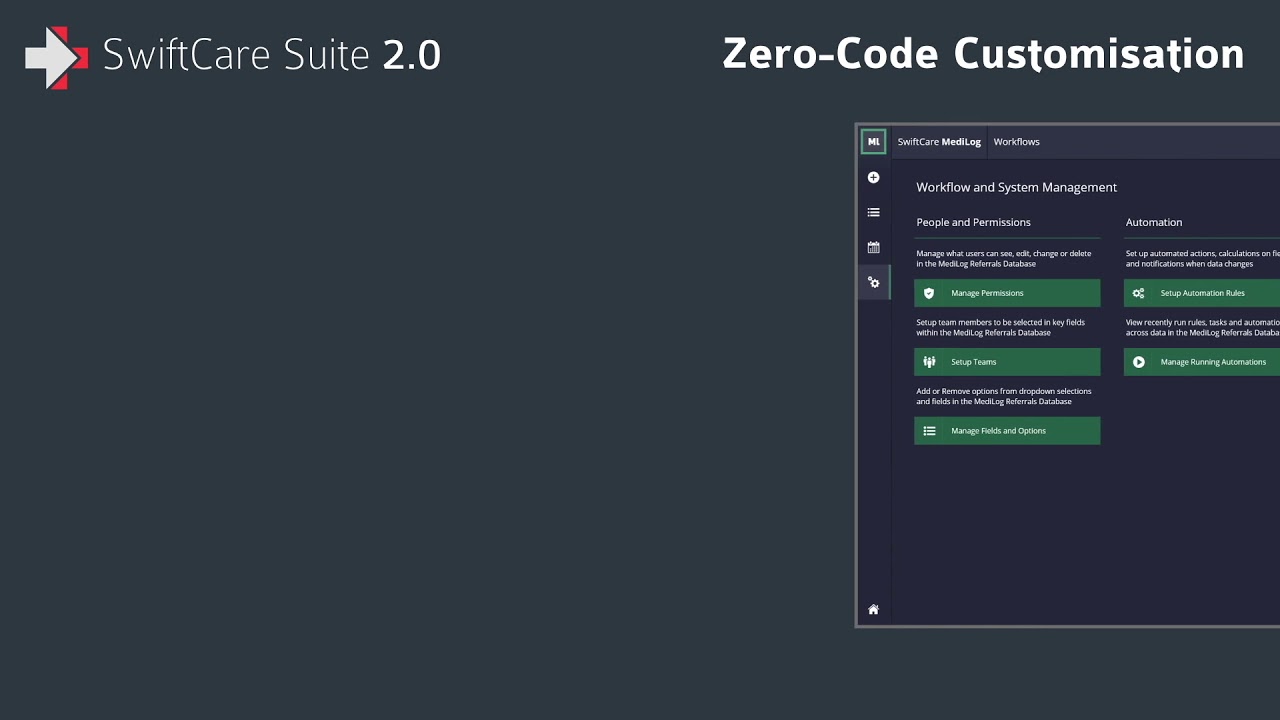Click the ML logo icon in MediLog
Image resolution: width=1280 pixels, height=720 pixels.
point(873,142)
